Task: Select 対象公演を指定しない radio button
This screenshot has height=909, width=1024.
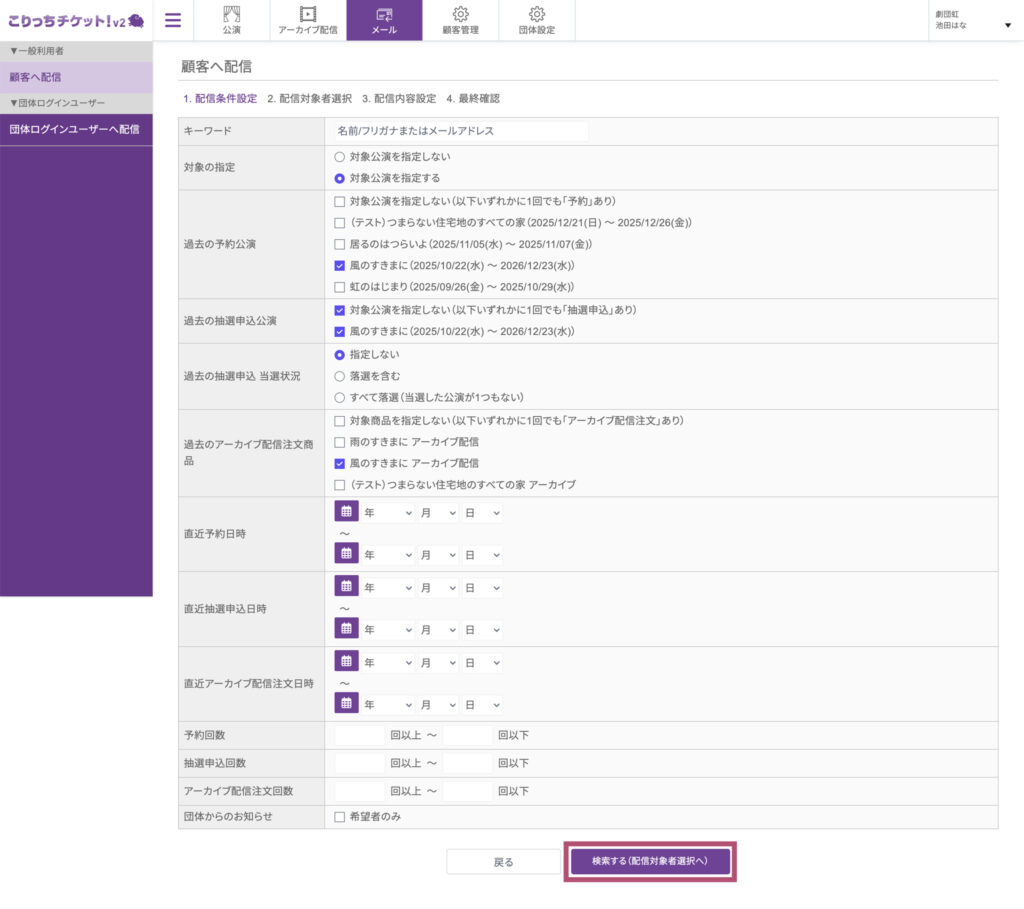Action: point(340,157)
